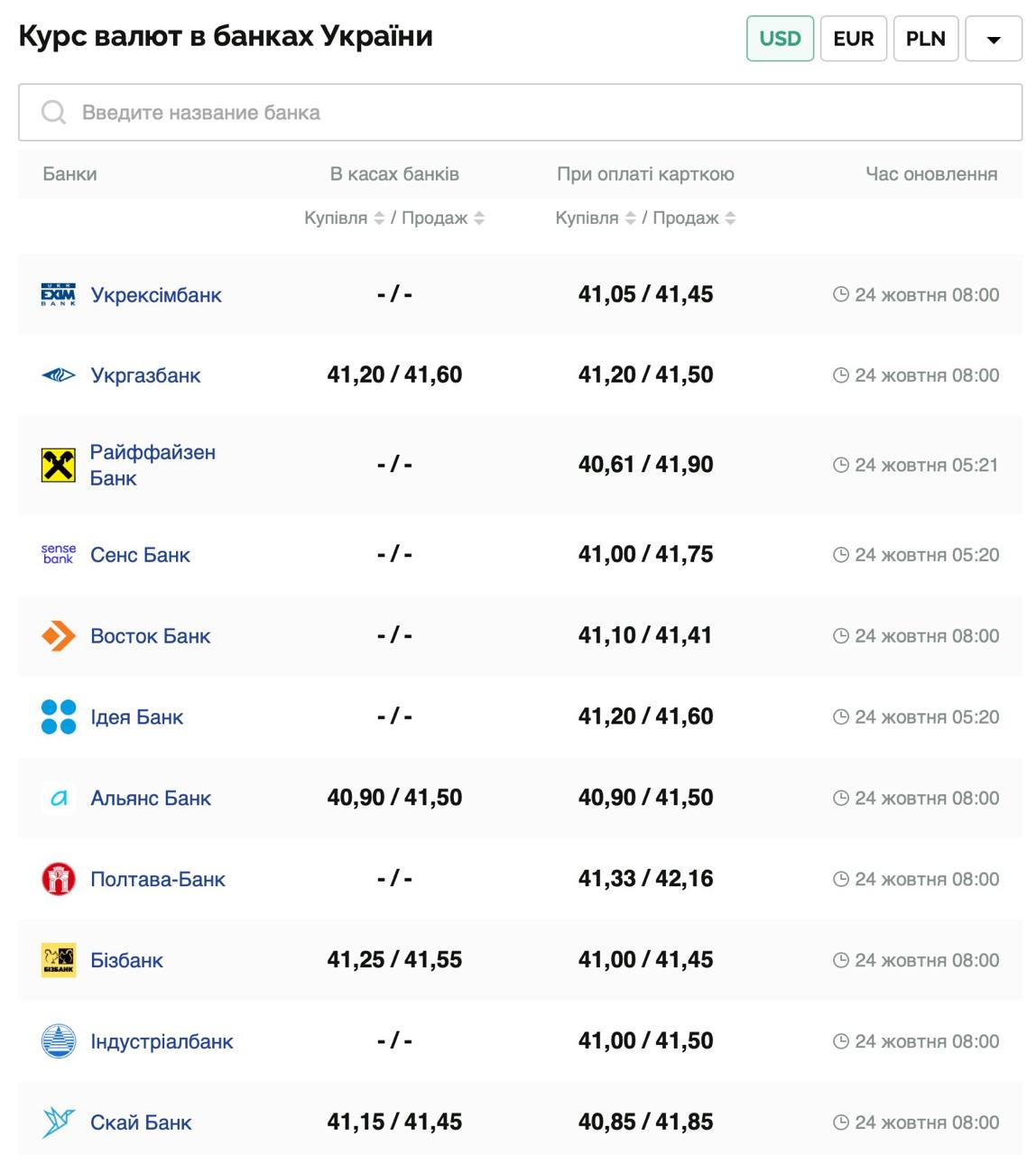Image resolution: width=1036 pixels, height=1155 pixels.
Task: Sort cash desk rates by Купівля
Action: (x=379, y=218)
